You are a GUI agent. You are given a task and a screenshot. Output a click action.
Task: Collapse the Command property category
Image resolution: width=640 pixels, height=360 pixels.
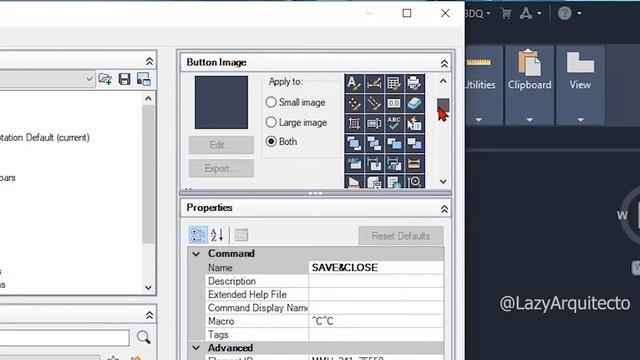pyautogui.click(x=196, y=254)
